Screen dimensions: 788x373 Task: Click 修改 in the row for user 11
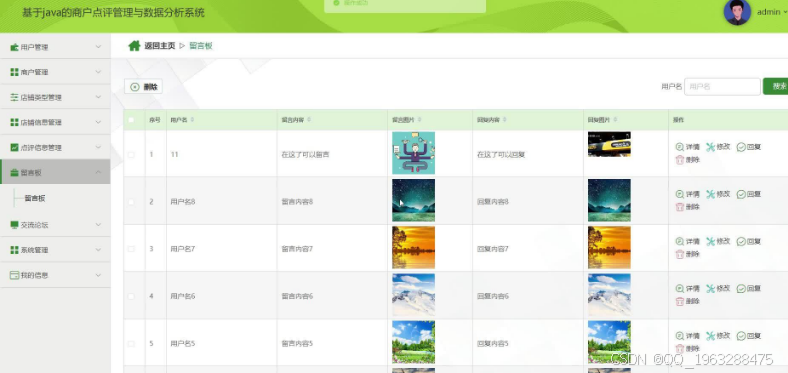click(x=718, y=147)
